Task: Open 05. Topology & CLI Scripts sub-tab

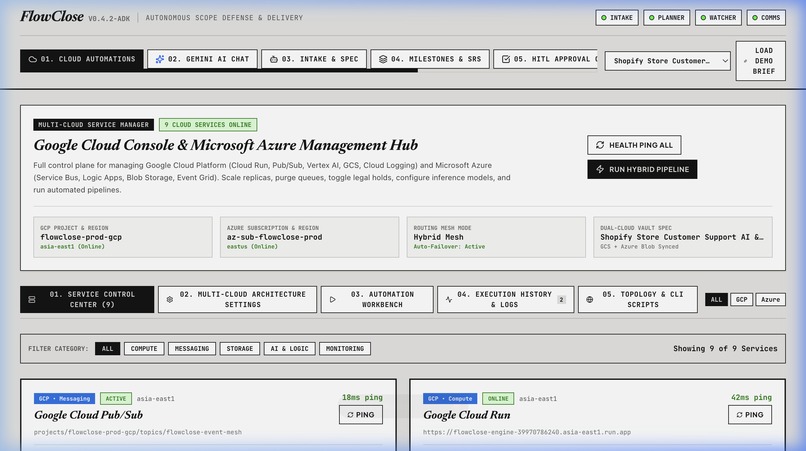Action: pyautogui.click(x=637, y=299)
